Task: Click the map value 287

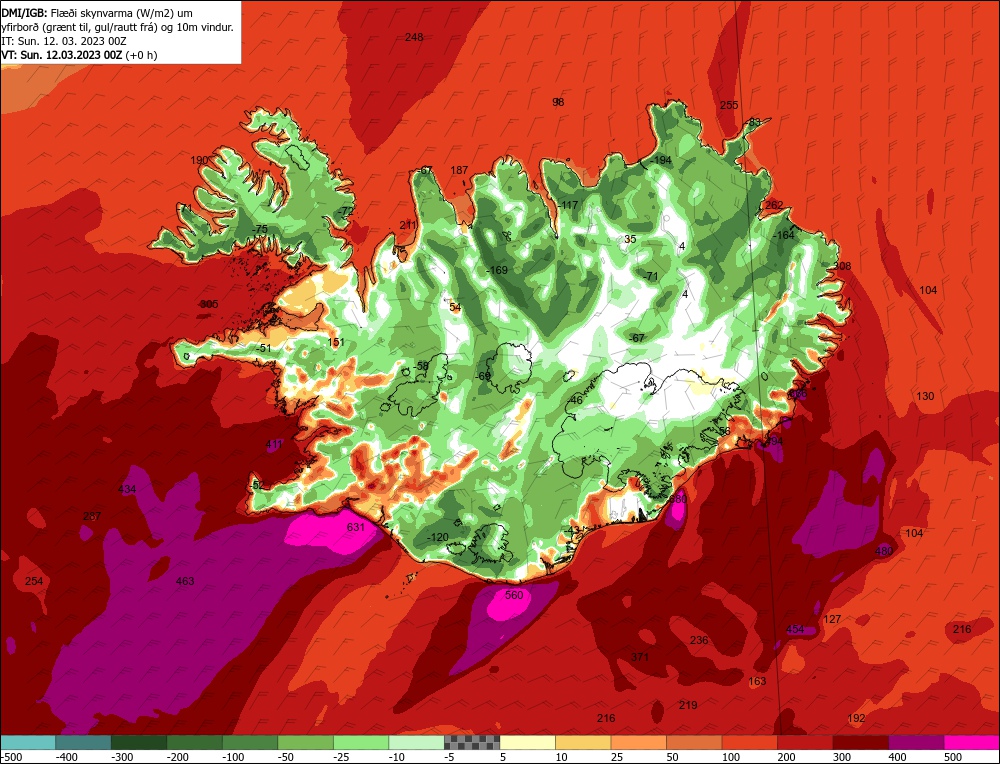Action: 92,516
